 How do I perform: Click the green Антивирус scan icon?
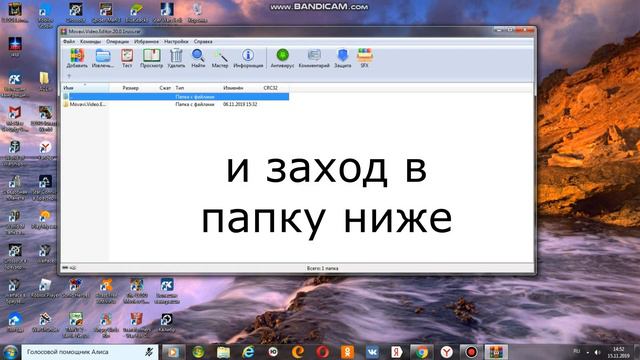coord(282,58)
